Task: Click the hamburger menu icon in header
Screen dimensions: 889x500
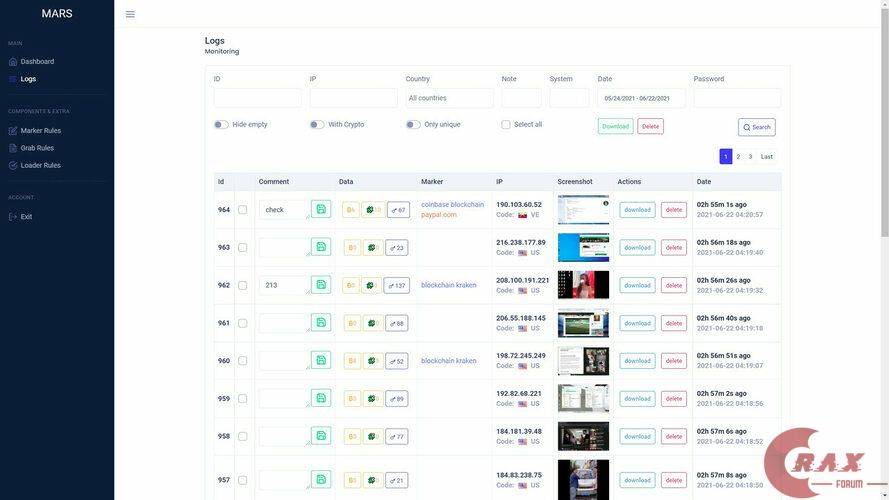Action: coord(130,14)
